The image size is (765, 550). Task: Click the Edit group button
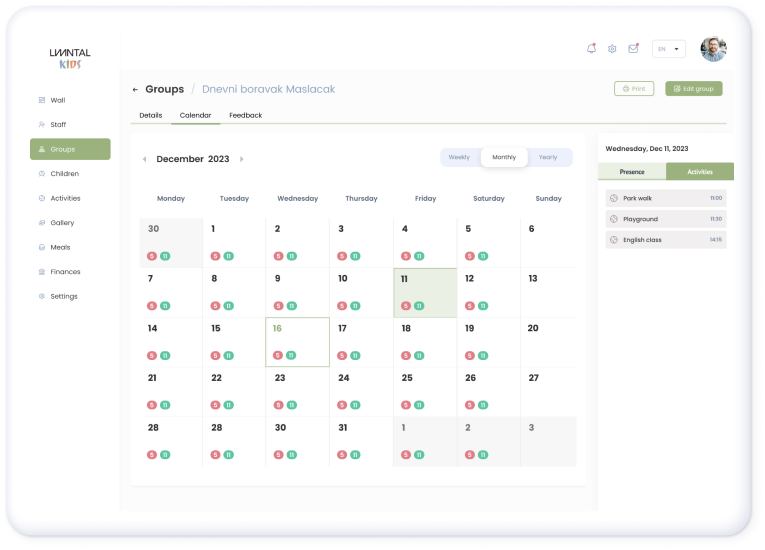tap(693, 89)
